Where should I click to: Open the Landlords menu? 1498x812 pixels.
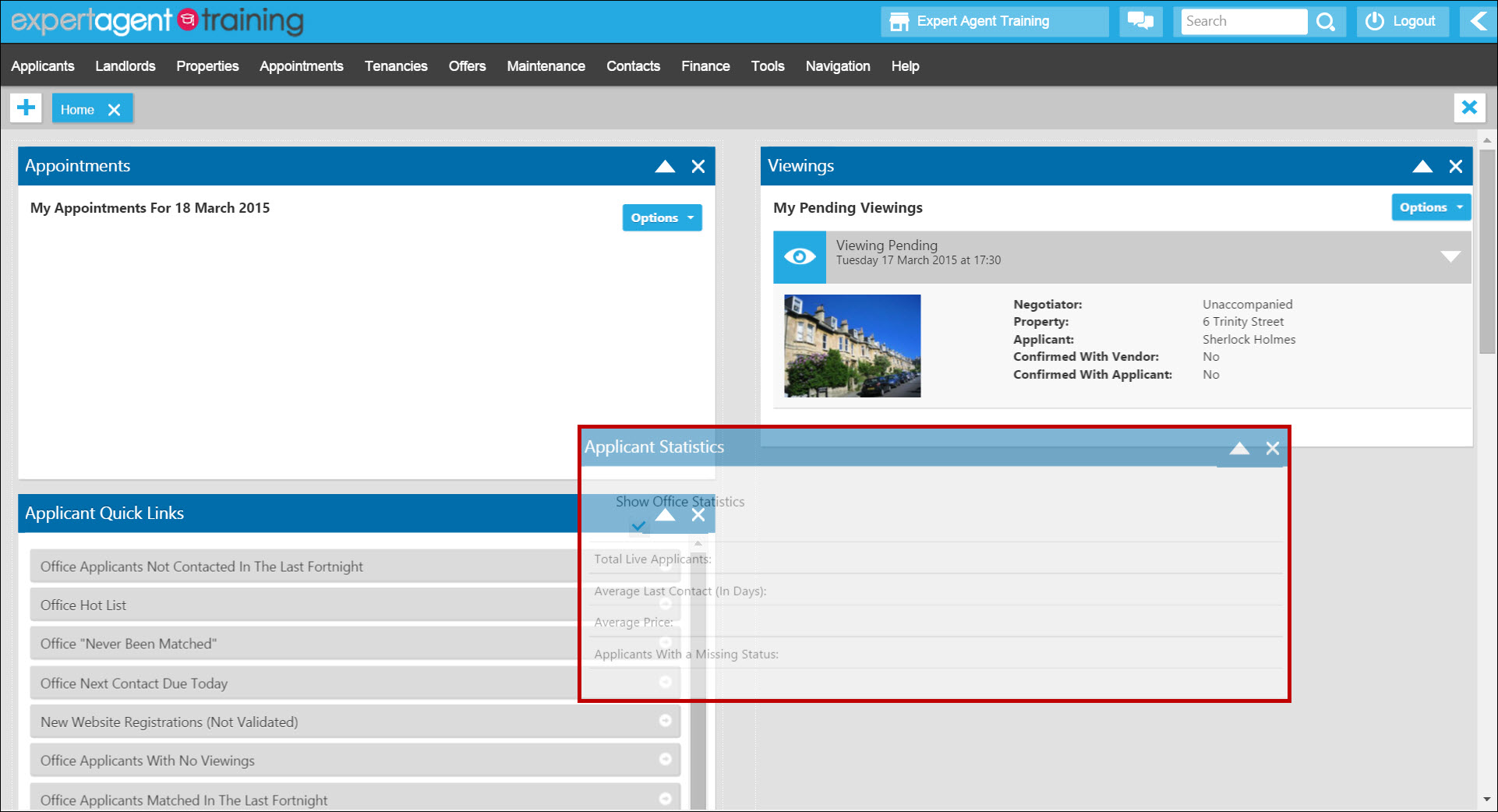tap(125, 66)
